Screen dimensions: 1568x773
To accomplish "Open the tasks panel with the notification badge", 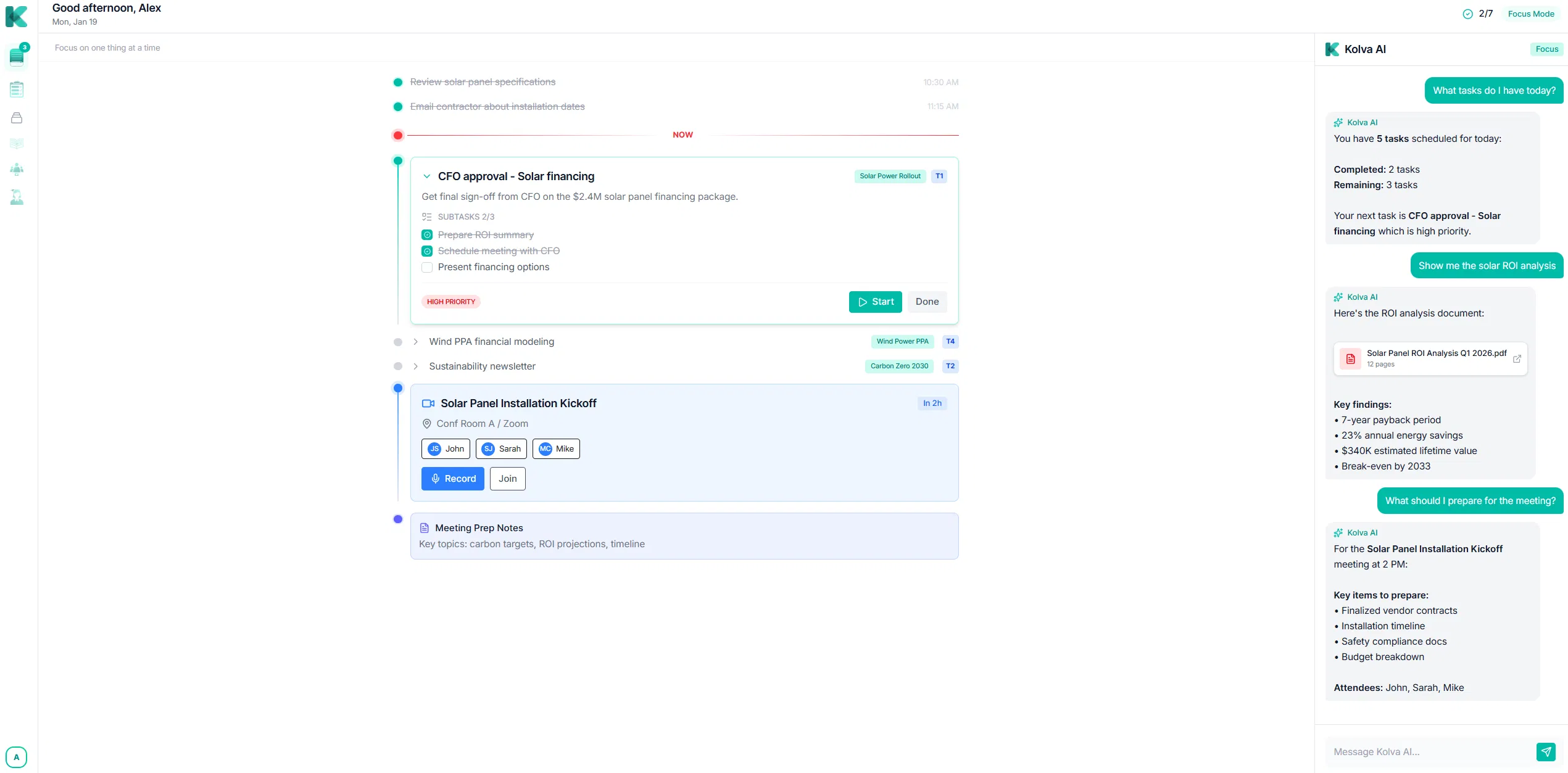I will [17, 56].
